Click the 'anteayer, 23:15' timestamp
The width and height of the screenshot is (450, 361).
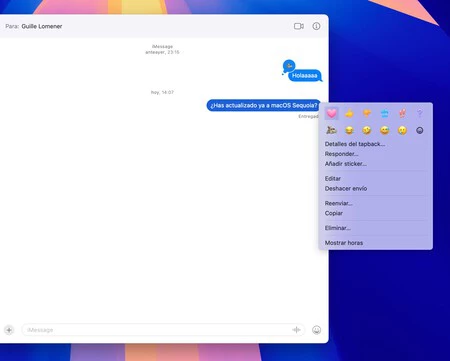coord(162,52)
